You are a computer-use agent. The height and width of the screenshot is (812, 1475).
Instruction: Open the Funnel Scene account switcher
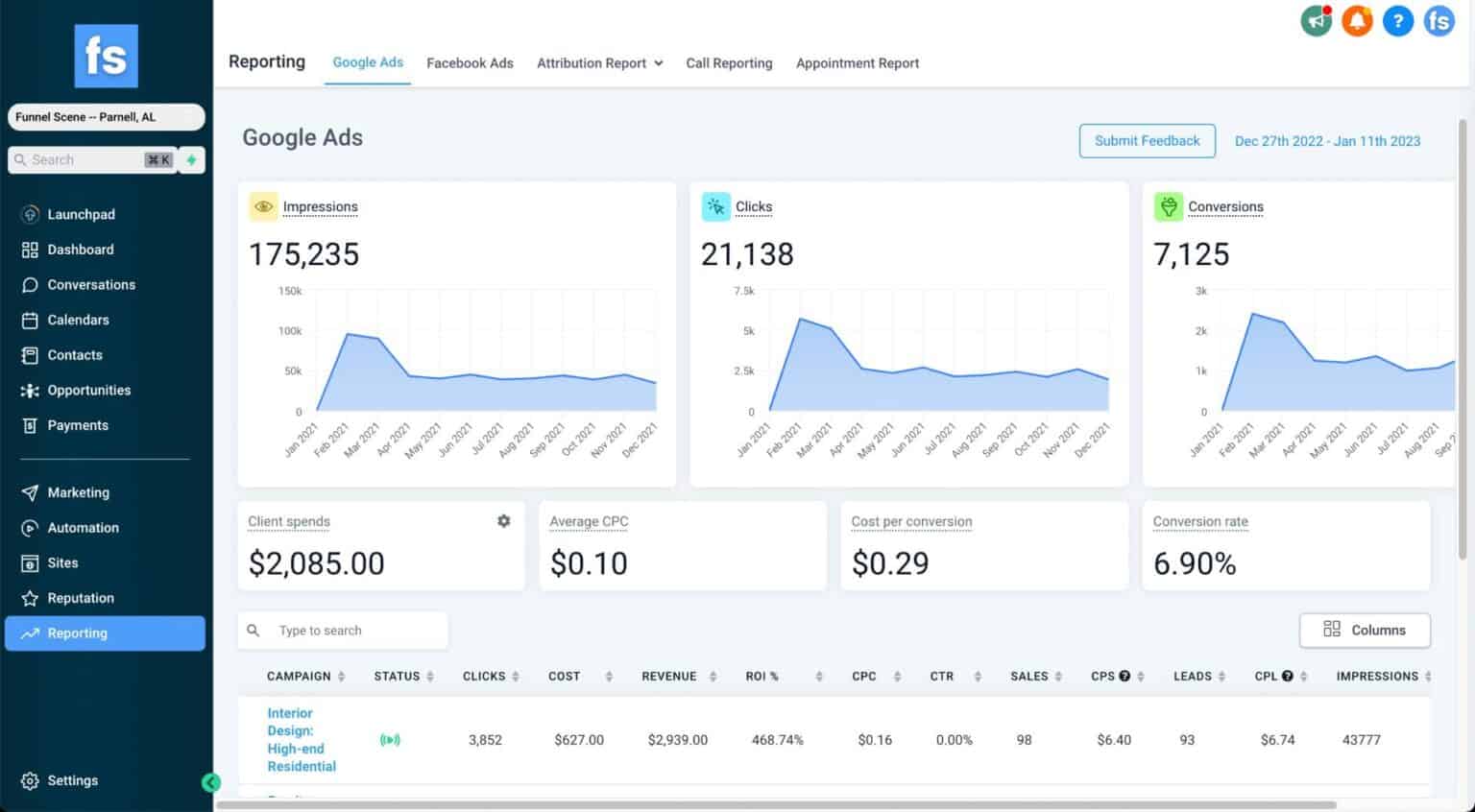point(106,117)
